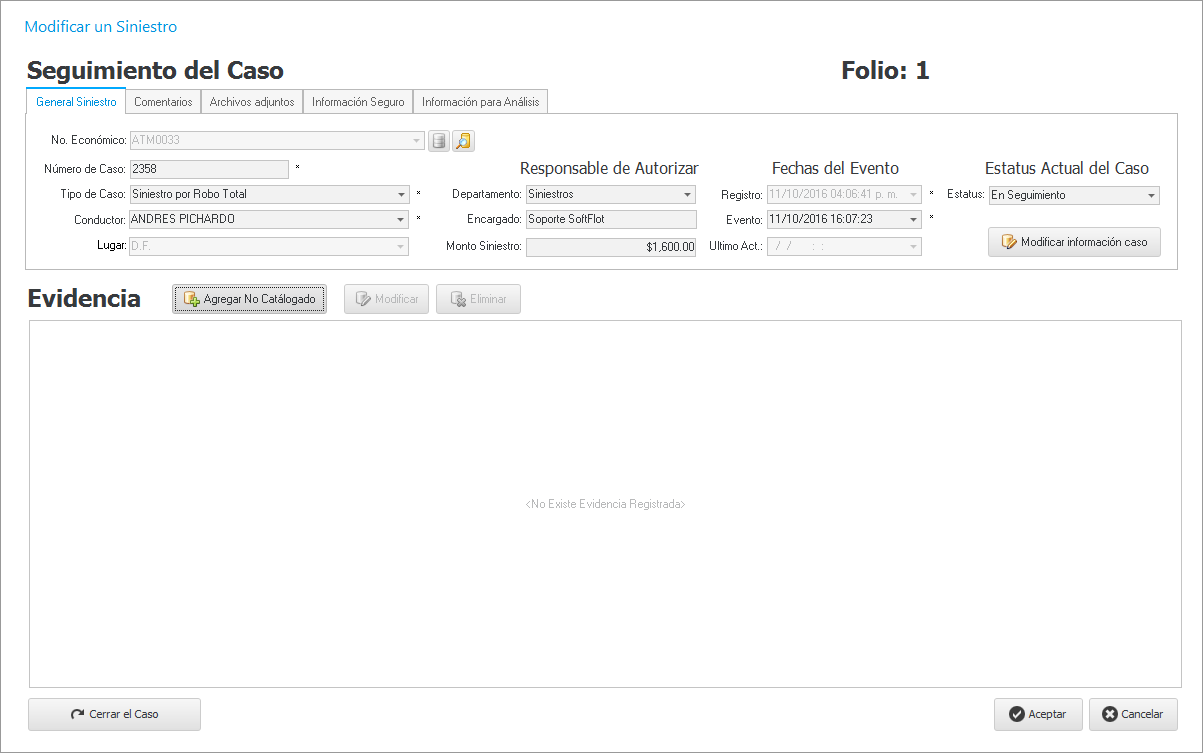Click the magnifier search icon beside No. Económico
Screen dimensions: 1203x753
463,141
